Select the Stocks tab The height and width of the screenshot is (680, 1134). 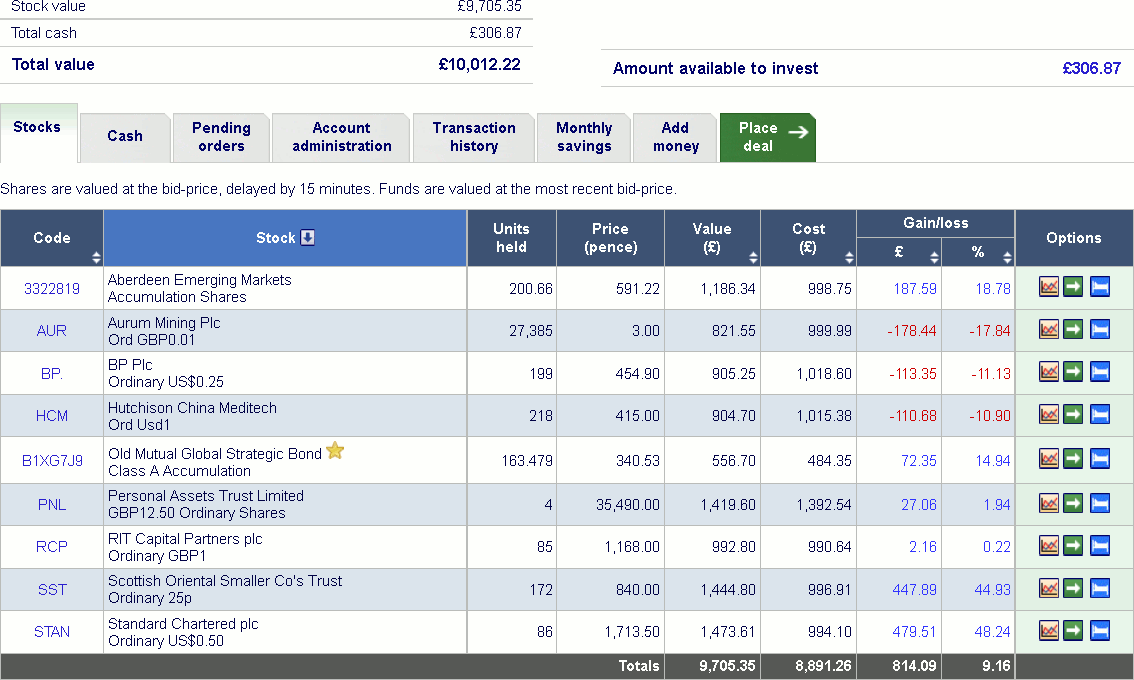[x=38, y=132]
